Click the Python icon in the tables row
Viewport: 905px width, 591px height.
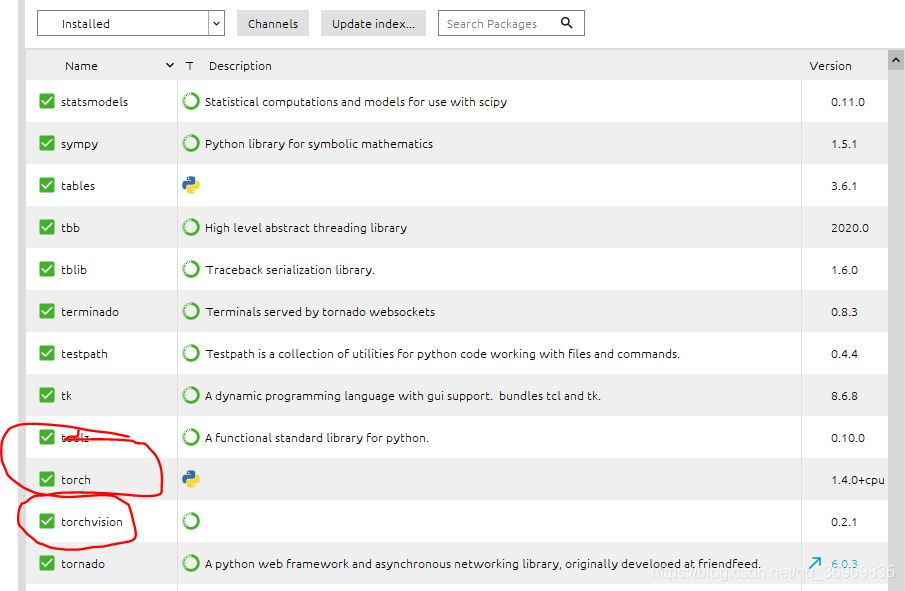click(x=190, y=185)
